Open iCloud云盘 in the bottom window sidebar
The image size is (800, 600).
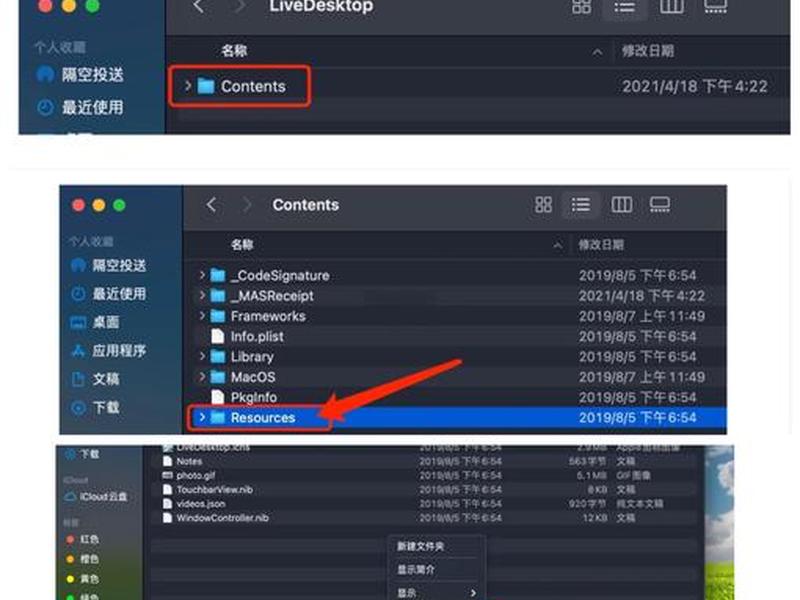pyautogui.click(x=96, y=496)
